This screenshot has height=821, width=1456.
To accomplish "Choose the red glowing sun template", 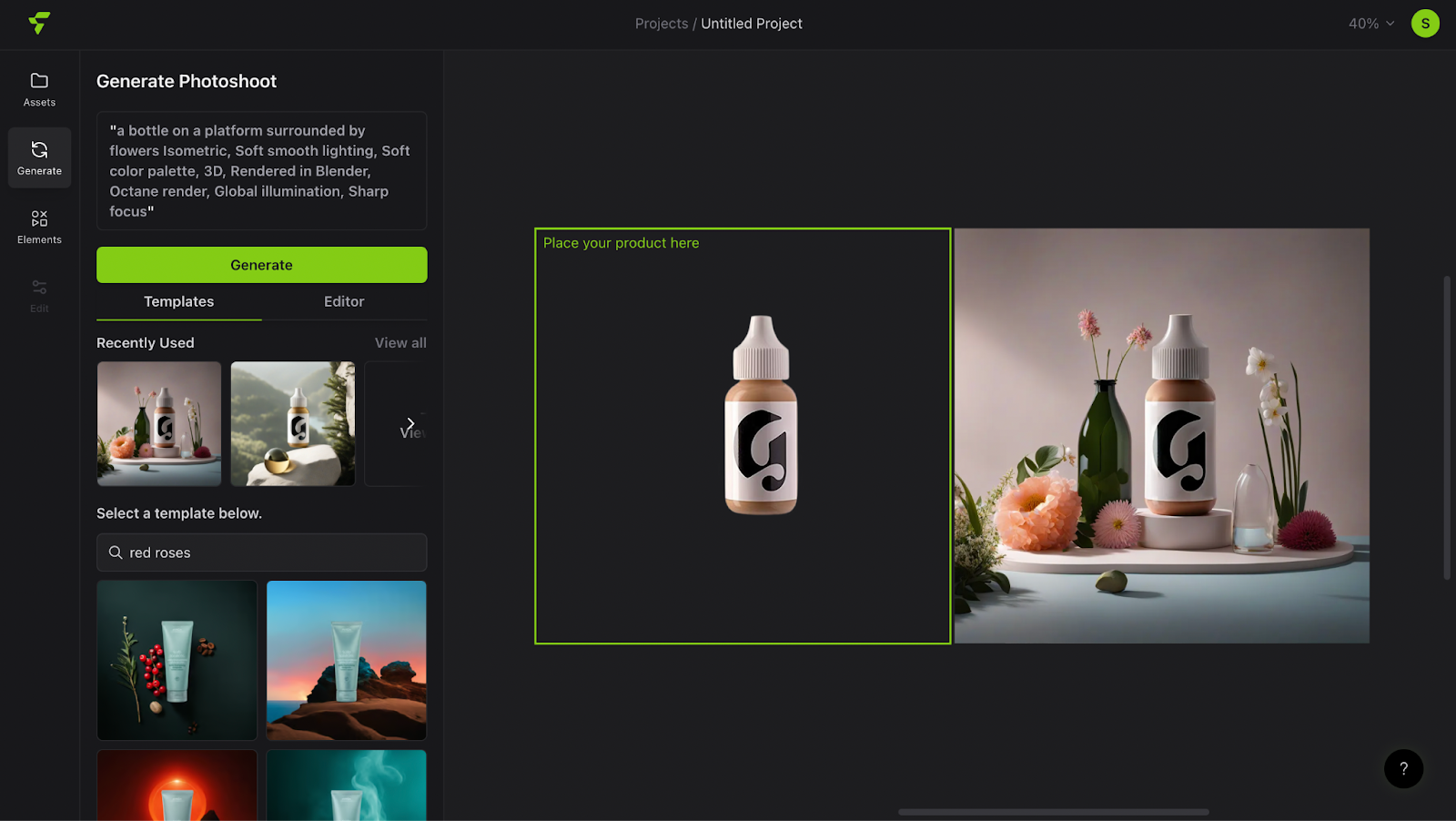I will [x=177, y=786].
